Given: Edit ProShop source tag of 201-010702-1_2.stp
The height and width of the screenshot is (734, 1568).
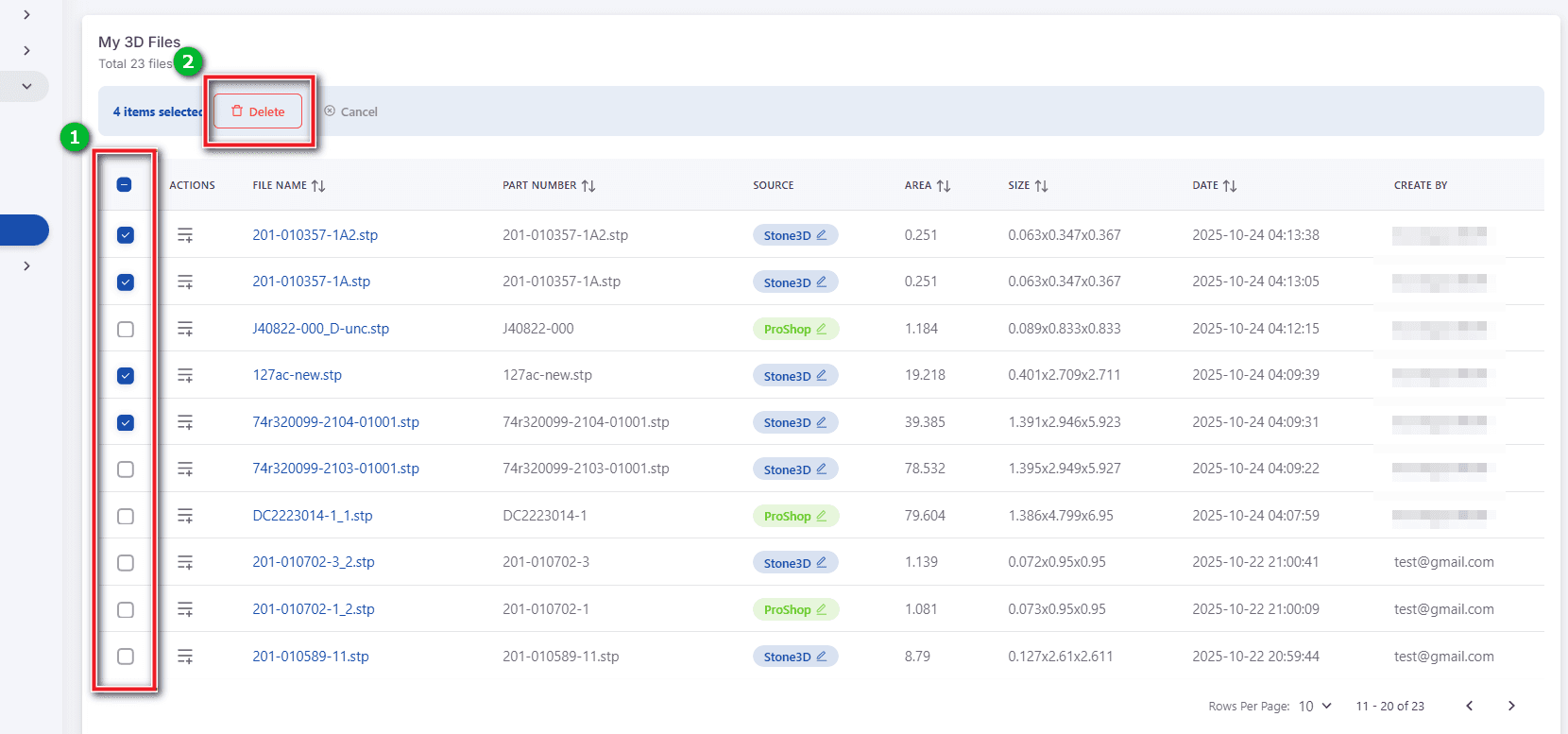Looking at the screenshot, I should 822,608.
